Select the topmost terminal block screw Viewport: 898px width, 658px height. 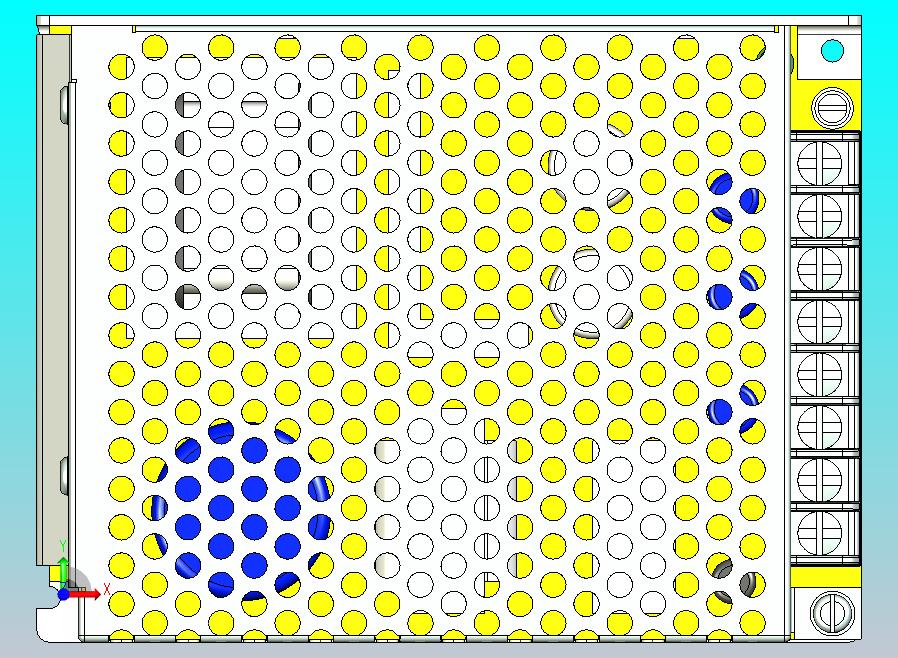pyautogui.click(x=820, y=163)
